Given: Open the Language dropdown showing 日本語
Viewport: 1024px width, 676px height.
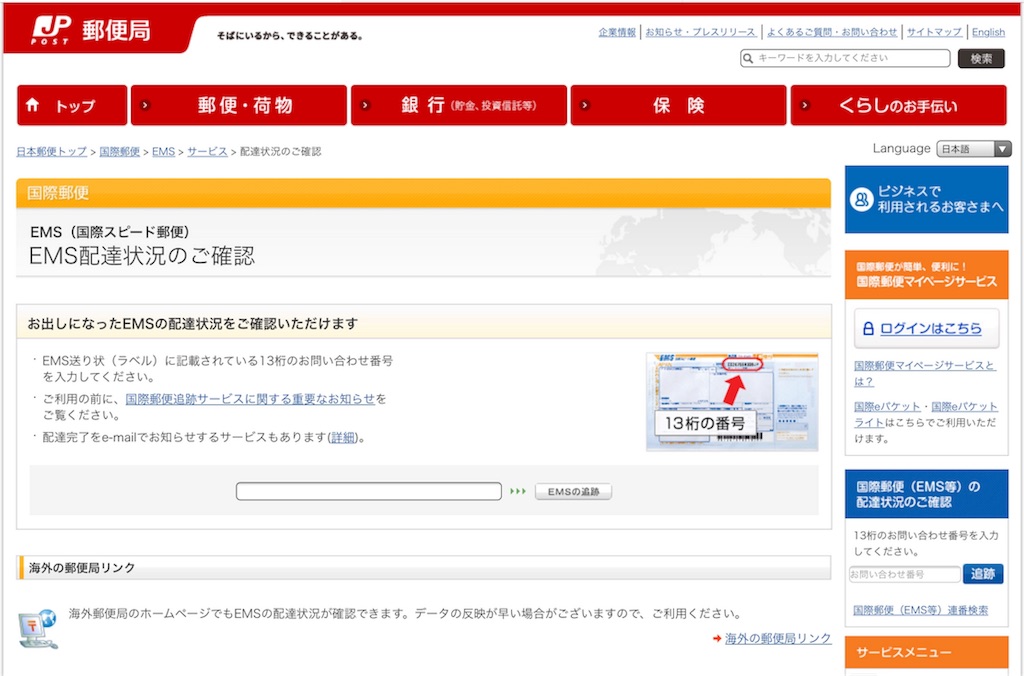Looking at the screenshot, I should click(x=974, y=149).
